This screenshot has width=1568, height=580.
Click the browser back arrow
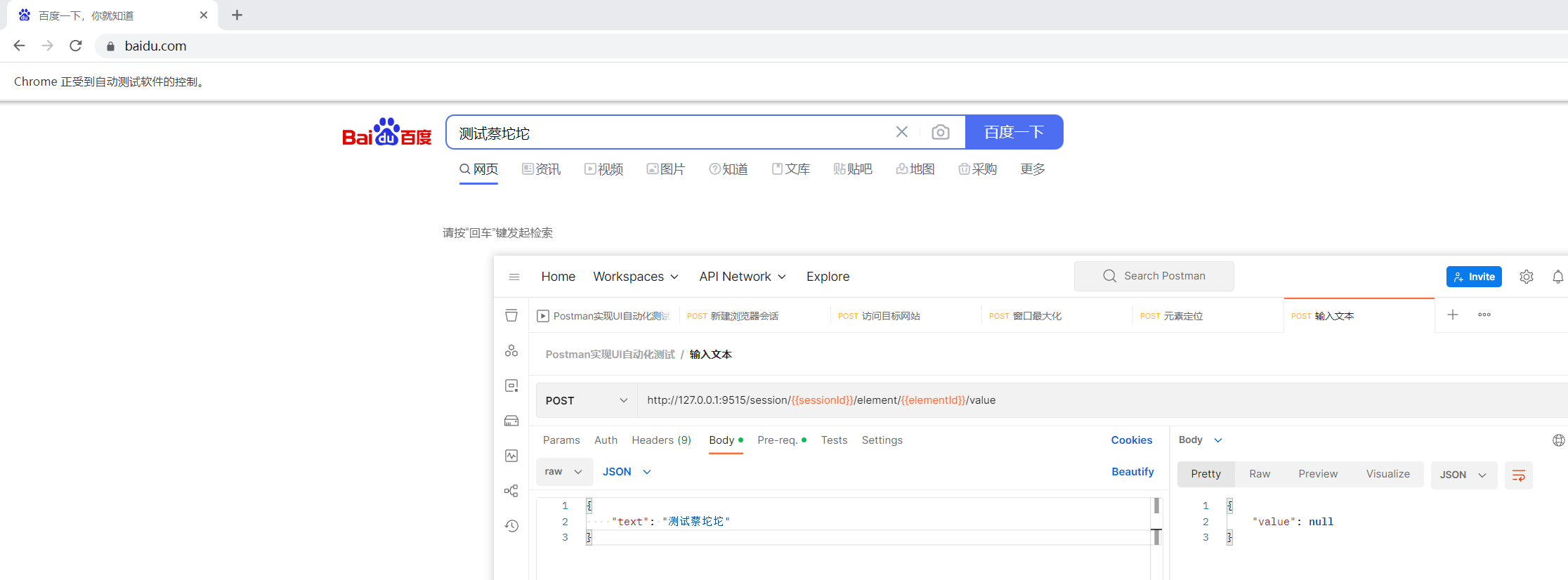[20, 46]
